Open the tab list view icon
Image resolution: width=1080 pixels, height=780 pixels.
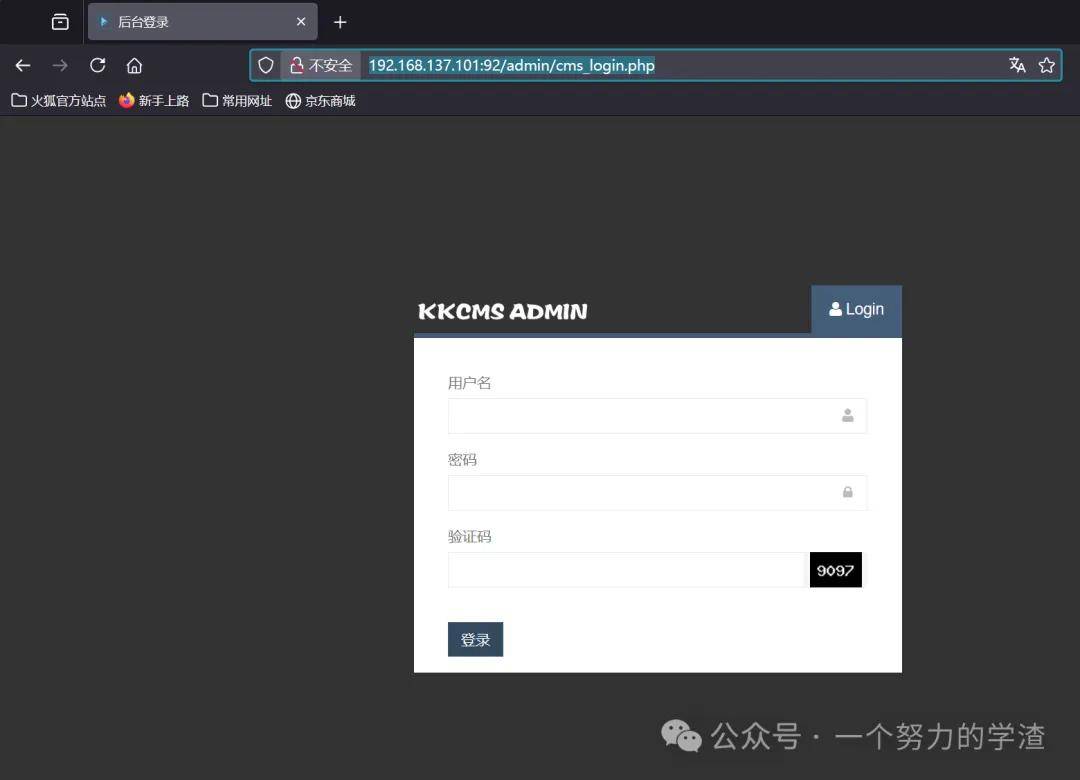pyautogui.click(x=60, y=22)
